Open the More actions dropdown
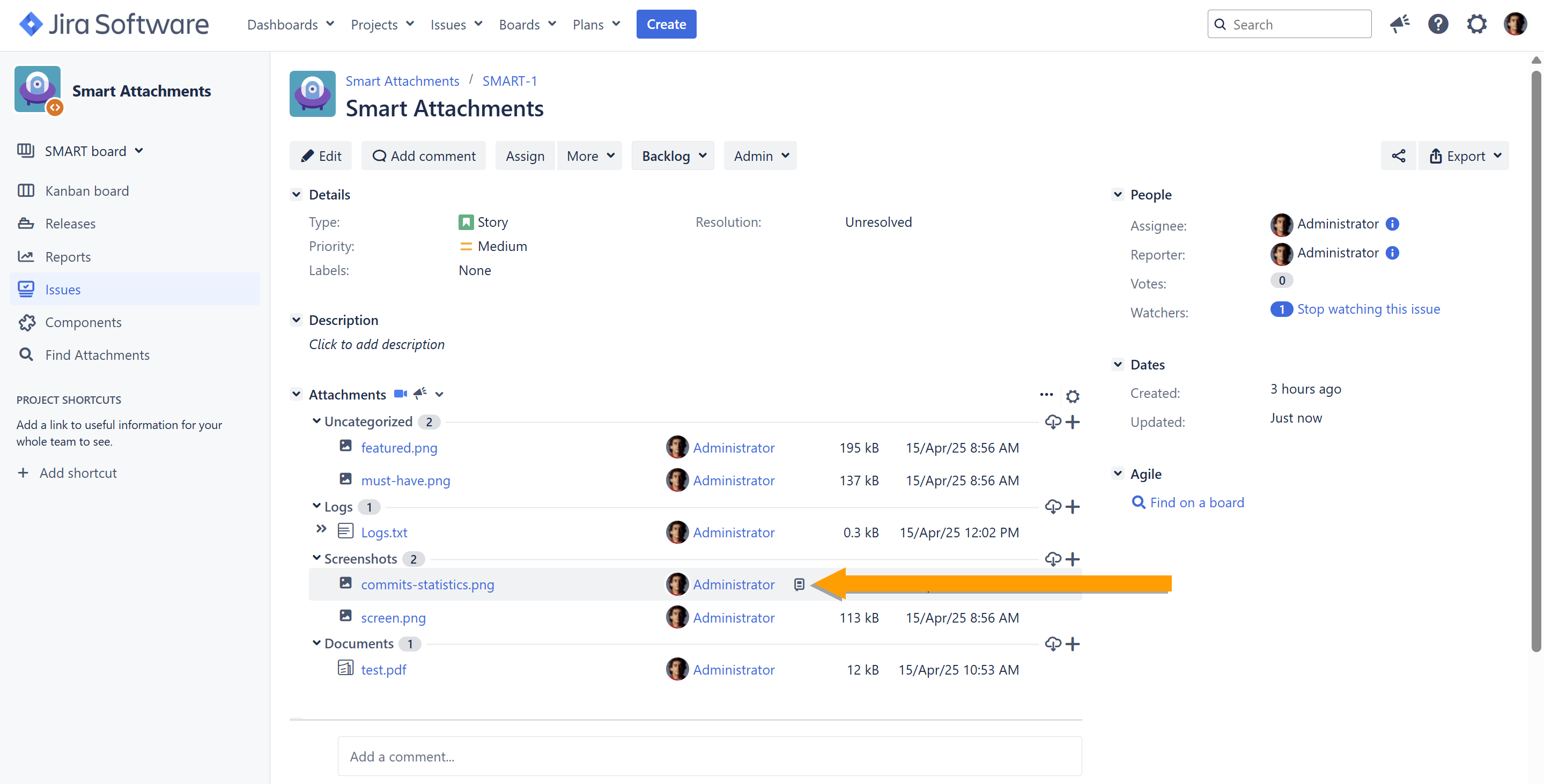1544x784 pixels. (x=590, y=156)
